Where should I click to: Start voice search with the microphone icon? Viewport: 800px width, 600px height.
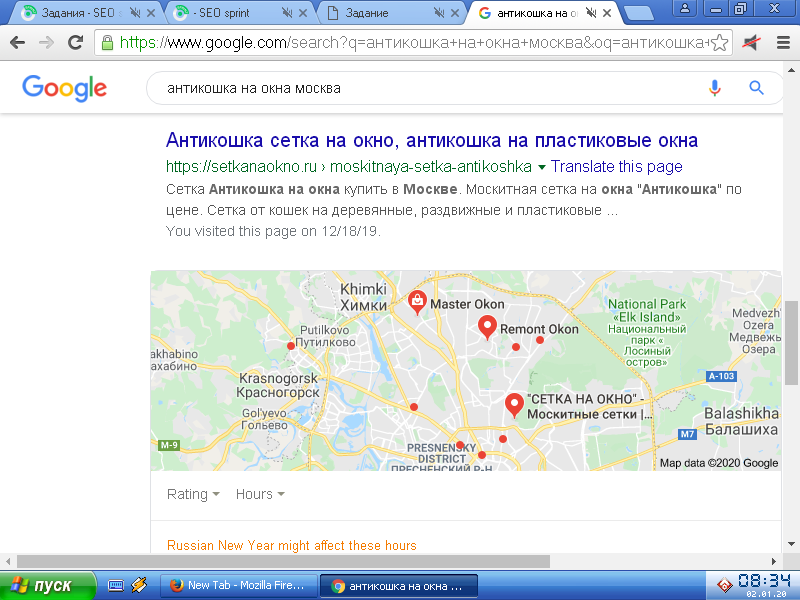[715, 88]
